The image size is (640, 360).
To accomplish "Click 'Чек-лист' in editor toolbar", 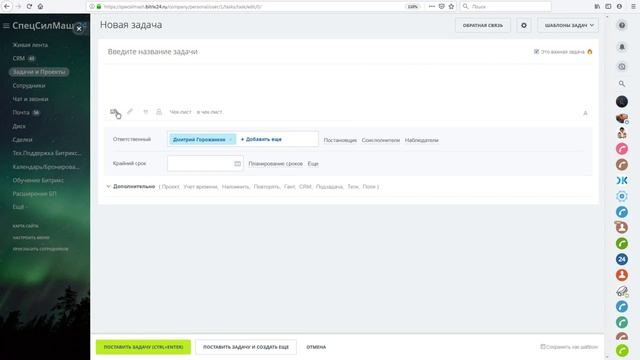I will [x=180, y=112].
